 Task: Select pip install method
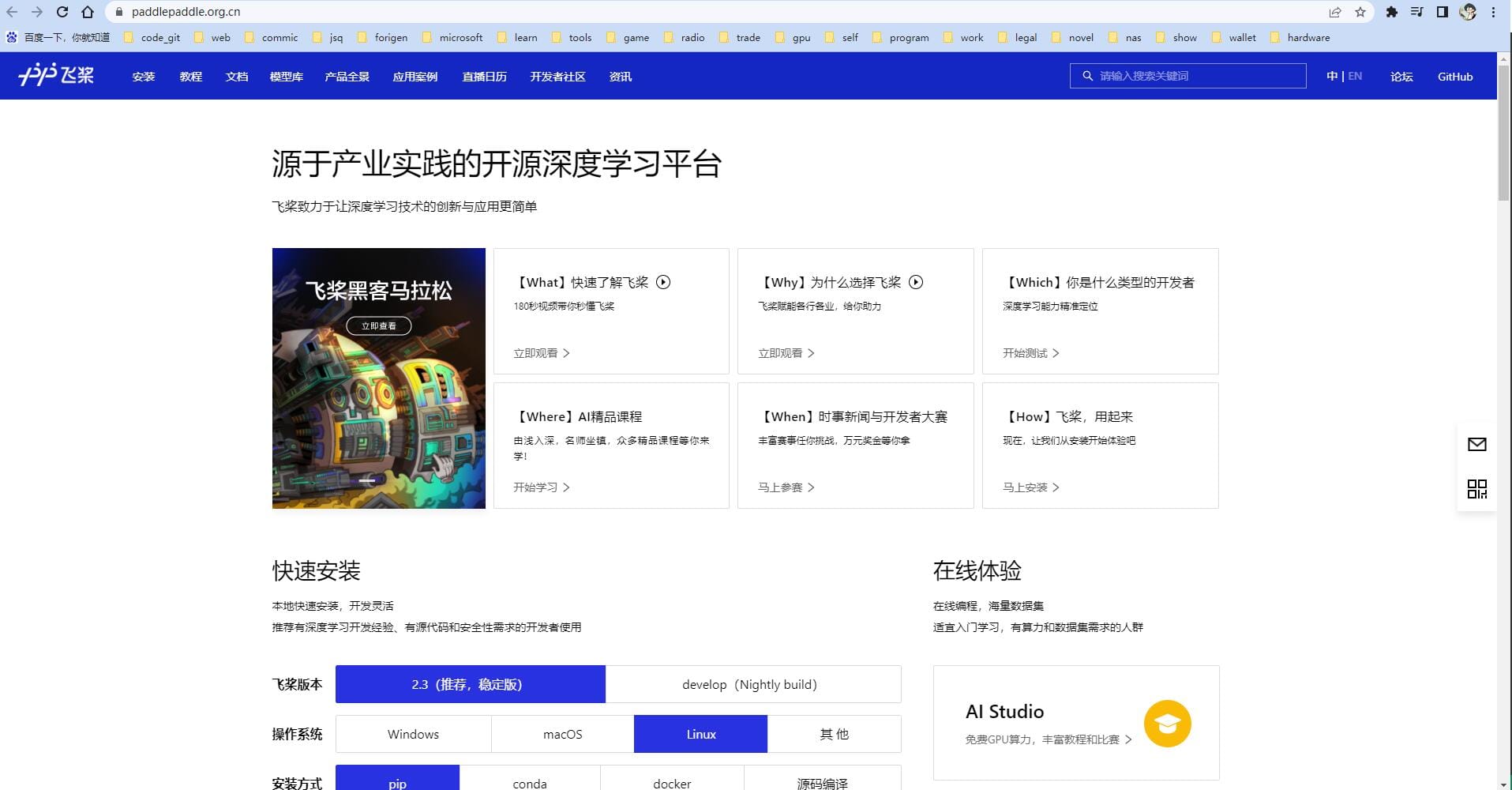click(x=397, y=779)
